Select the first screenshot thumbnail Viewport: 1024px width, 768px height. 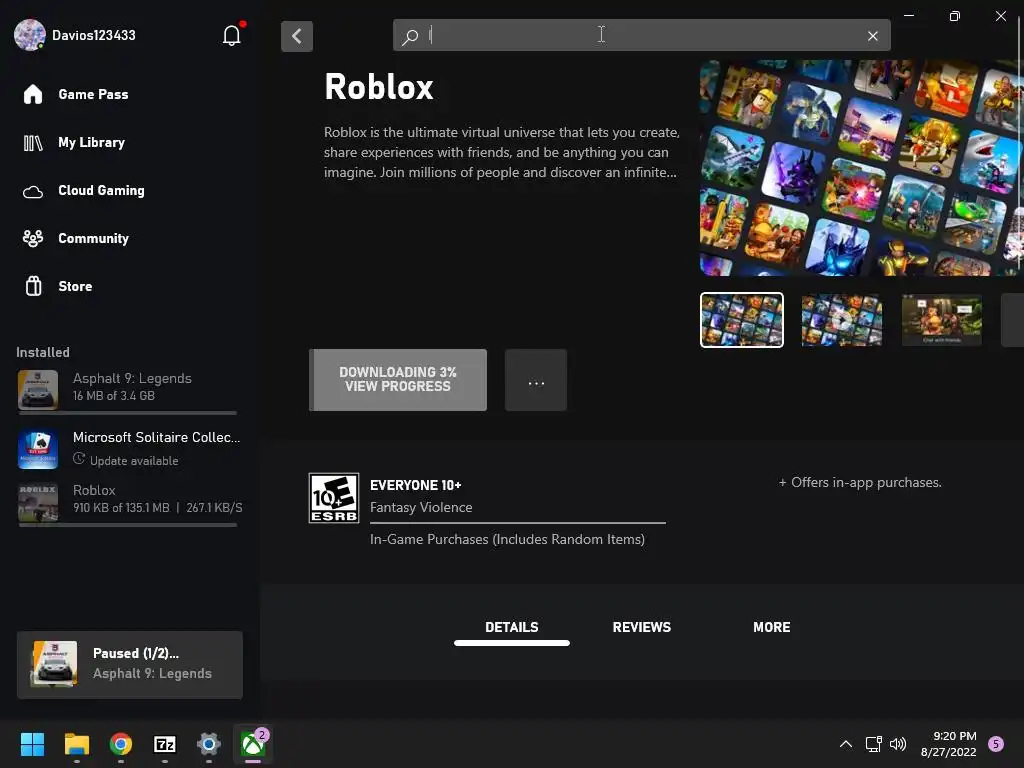click(x=742, y=320)
